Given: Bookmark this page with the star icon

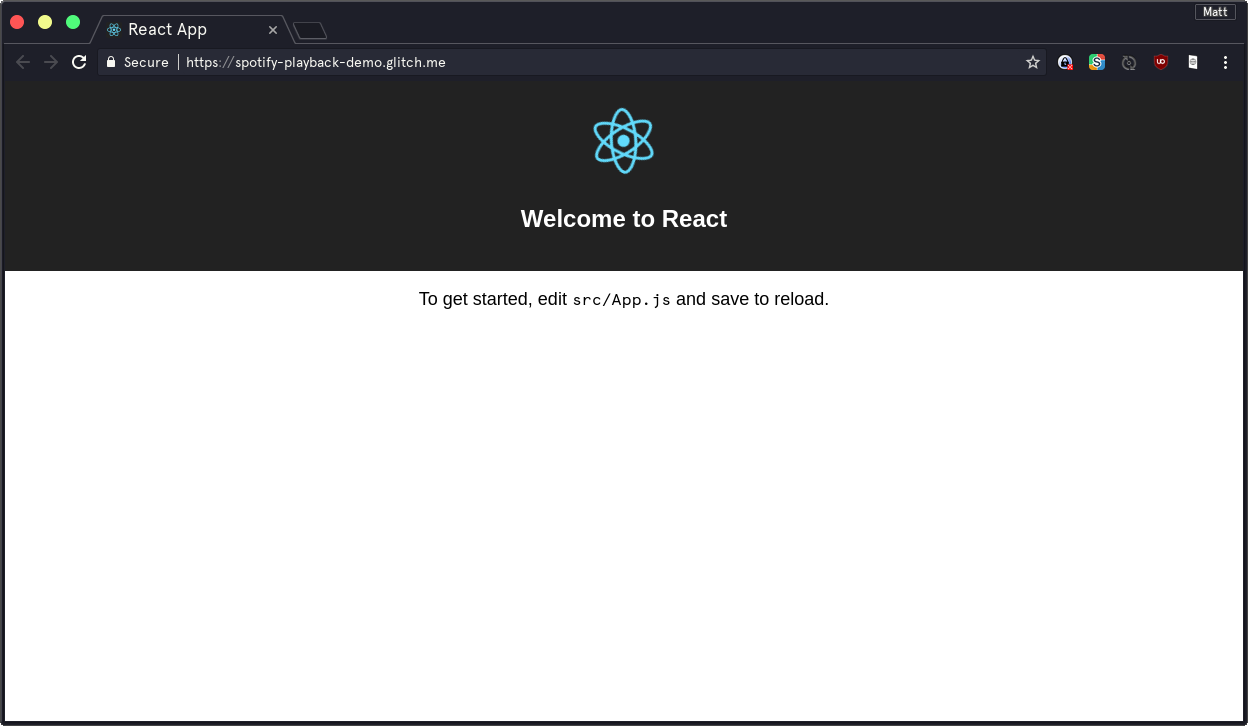Looking at the screenshot, I should pyautogui.click(x=1032, y=62).
